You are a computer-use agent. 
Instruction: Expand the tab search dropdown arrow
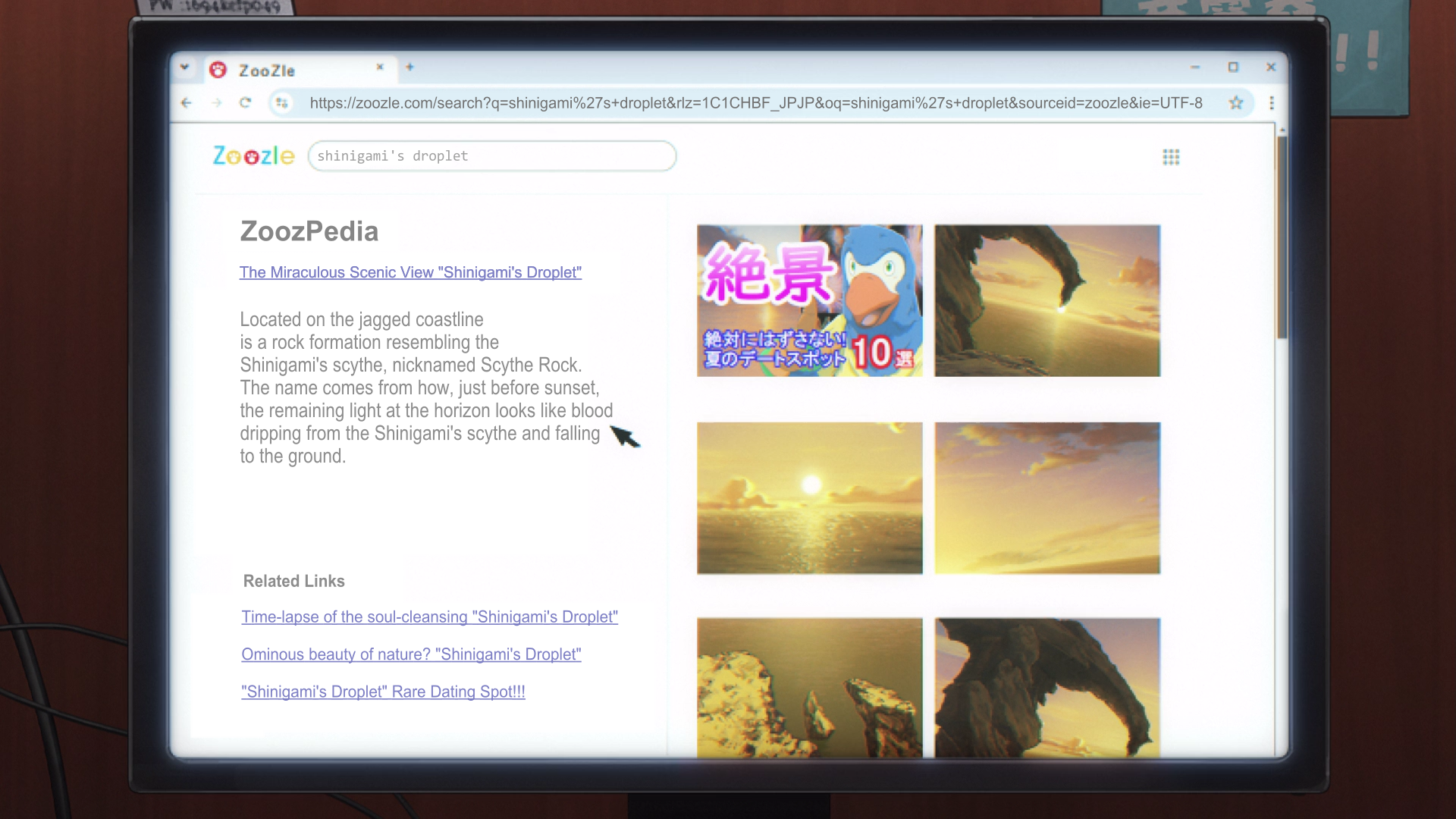tap(184, 68)
